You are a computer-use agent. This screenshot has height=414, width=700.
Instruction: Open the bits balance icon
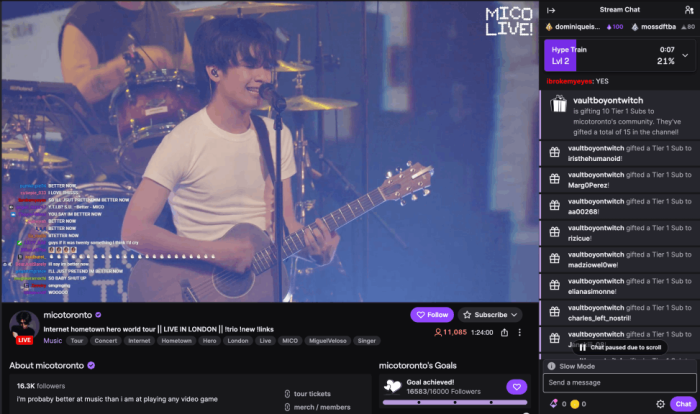click(554, 404)
